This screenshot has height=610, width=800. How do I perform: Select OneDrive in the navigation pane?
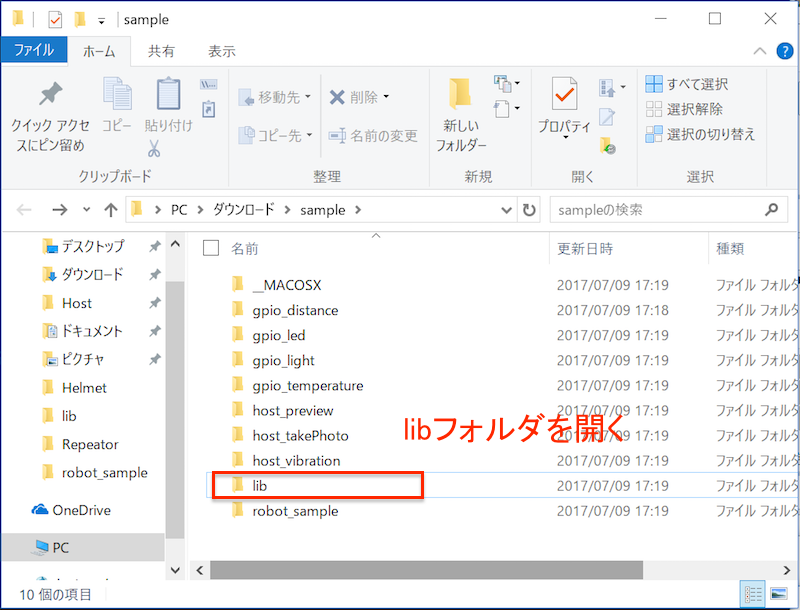tap(81, 510)
